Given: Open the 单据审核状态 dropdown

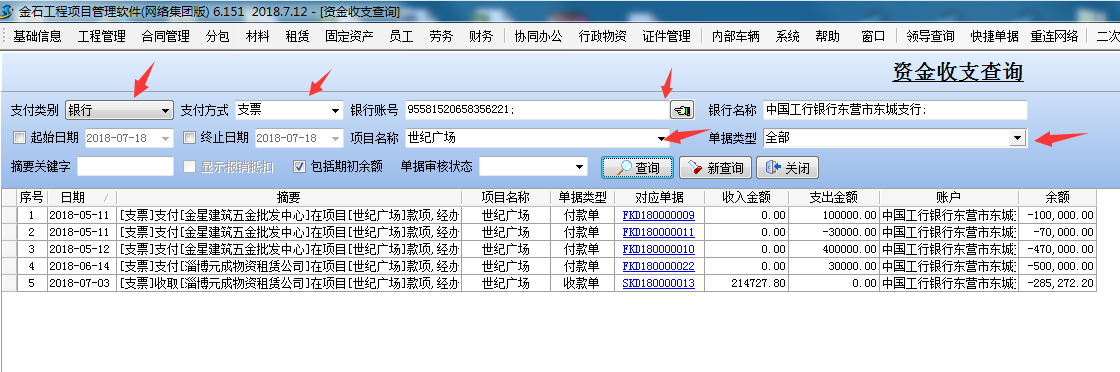Looking at the screenshot, I should coord(580,167).
